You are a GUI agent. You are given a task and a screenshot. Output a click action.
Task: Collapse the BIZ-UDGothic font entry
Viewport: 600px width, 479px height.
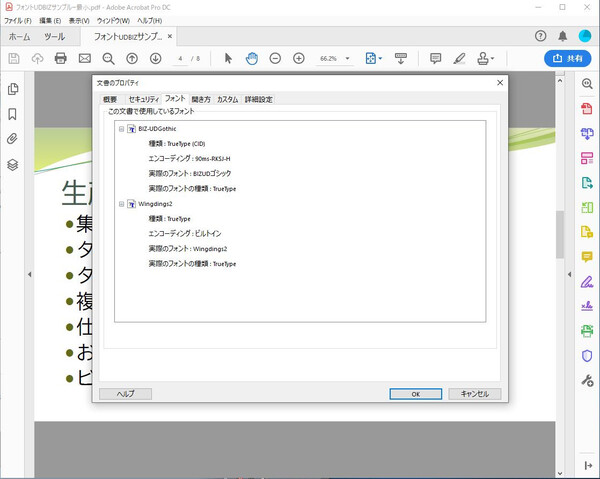click(121, 130)
